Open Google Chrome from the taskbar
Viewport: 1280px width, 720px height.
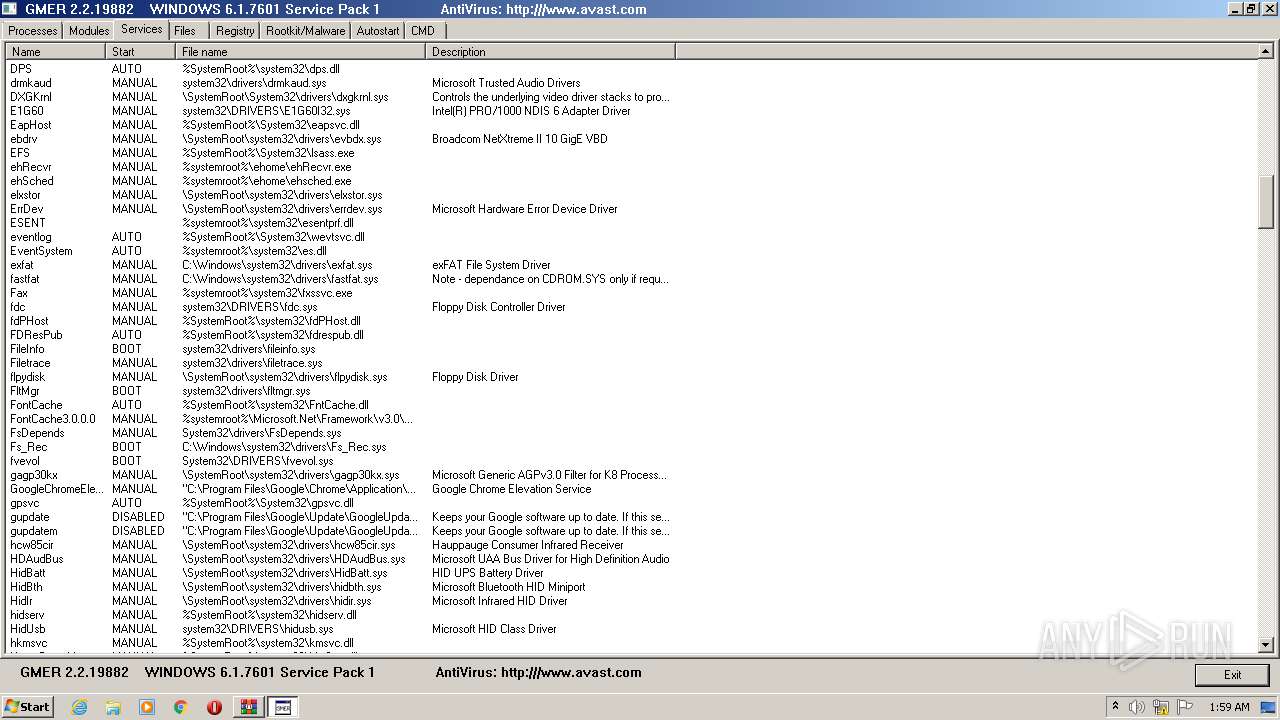[181, 707]
